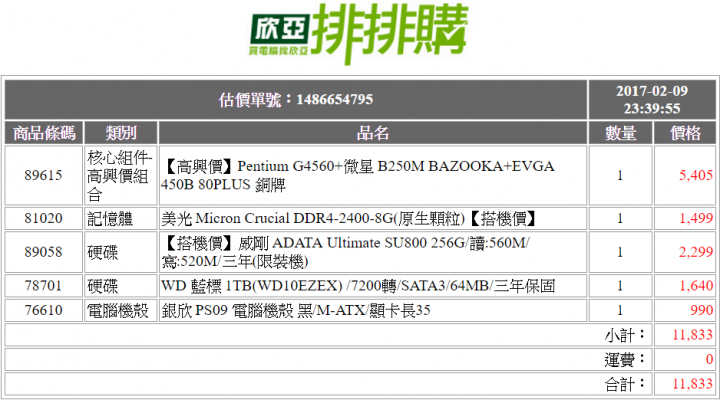Click quantity 1 in Micron memory row

620,218
